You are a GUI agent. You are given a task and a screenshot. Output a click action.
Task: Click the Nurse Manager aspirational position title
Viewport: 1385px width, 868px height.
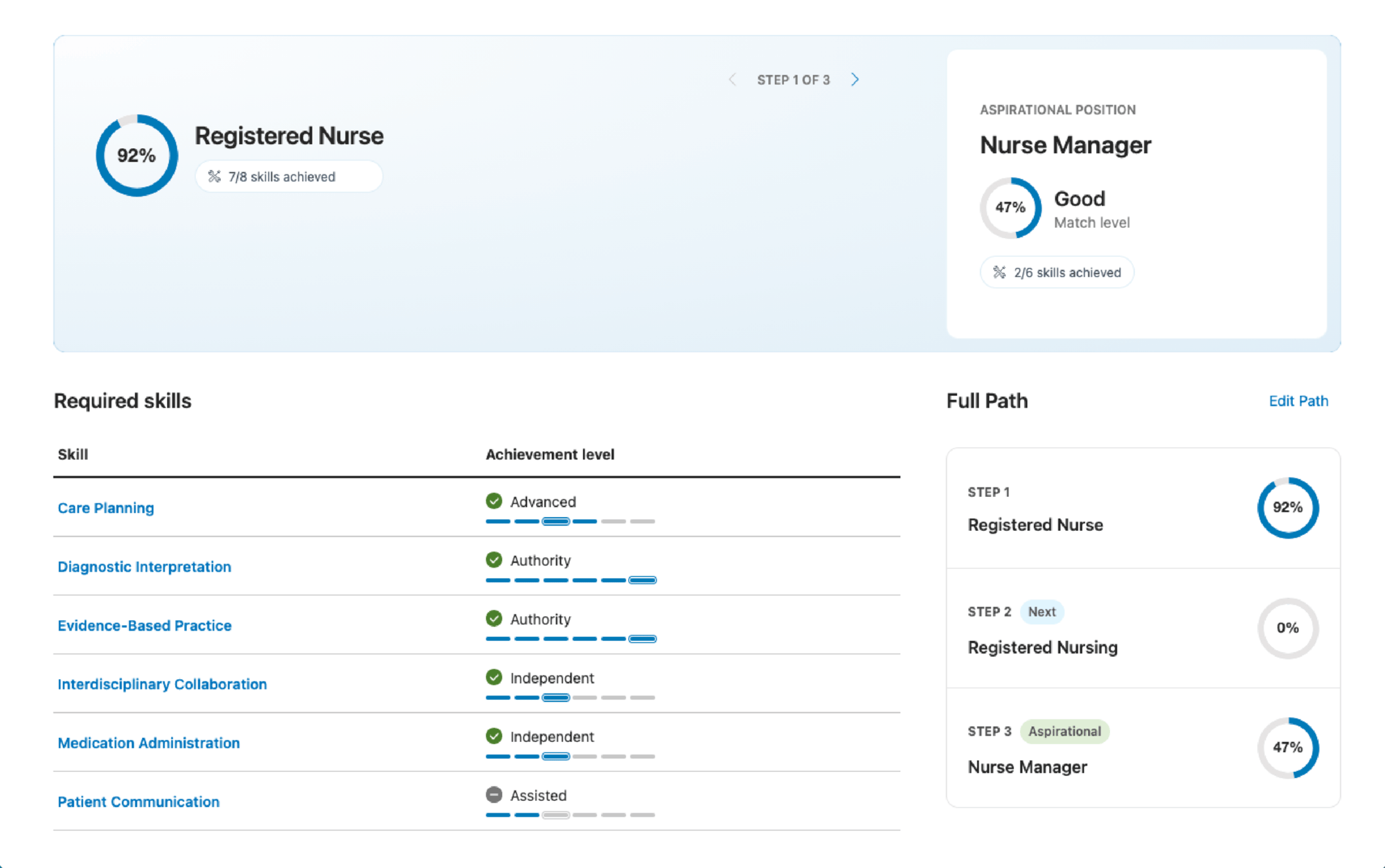(1065, 145)
